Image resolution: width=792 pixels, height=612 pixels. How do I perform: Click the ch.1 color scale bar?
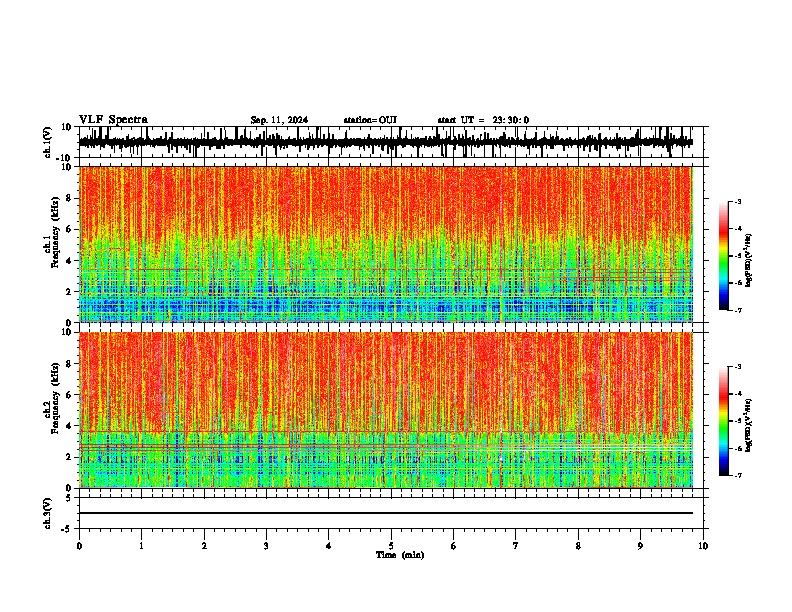(723, 256)
